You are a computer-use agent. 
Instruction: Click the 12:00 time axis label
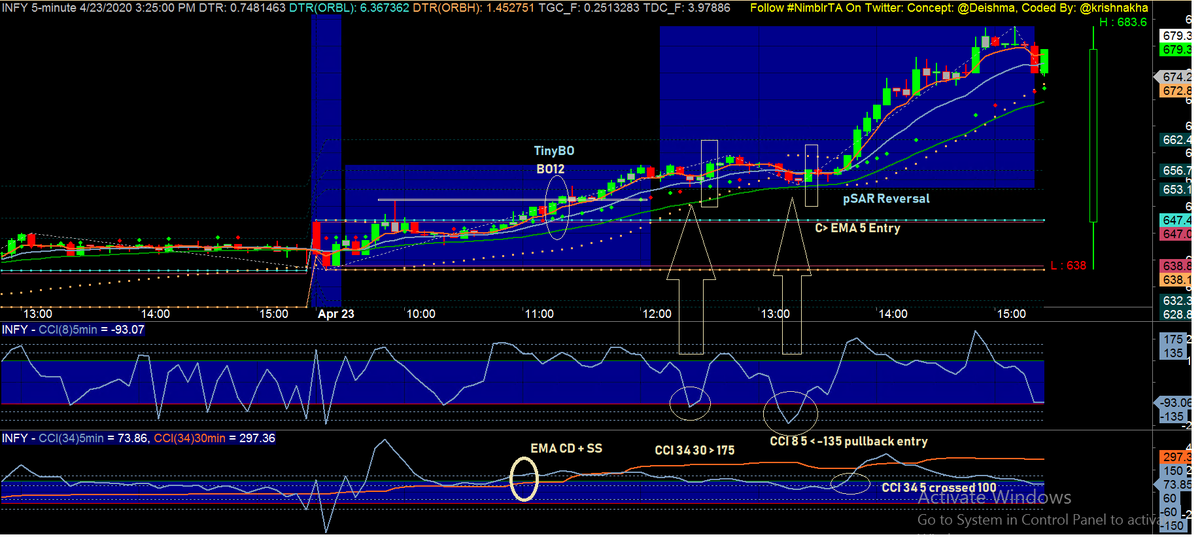(657, 313)
